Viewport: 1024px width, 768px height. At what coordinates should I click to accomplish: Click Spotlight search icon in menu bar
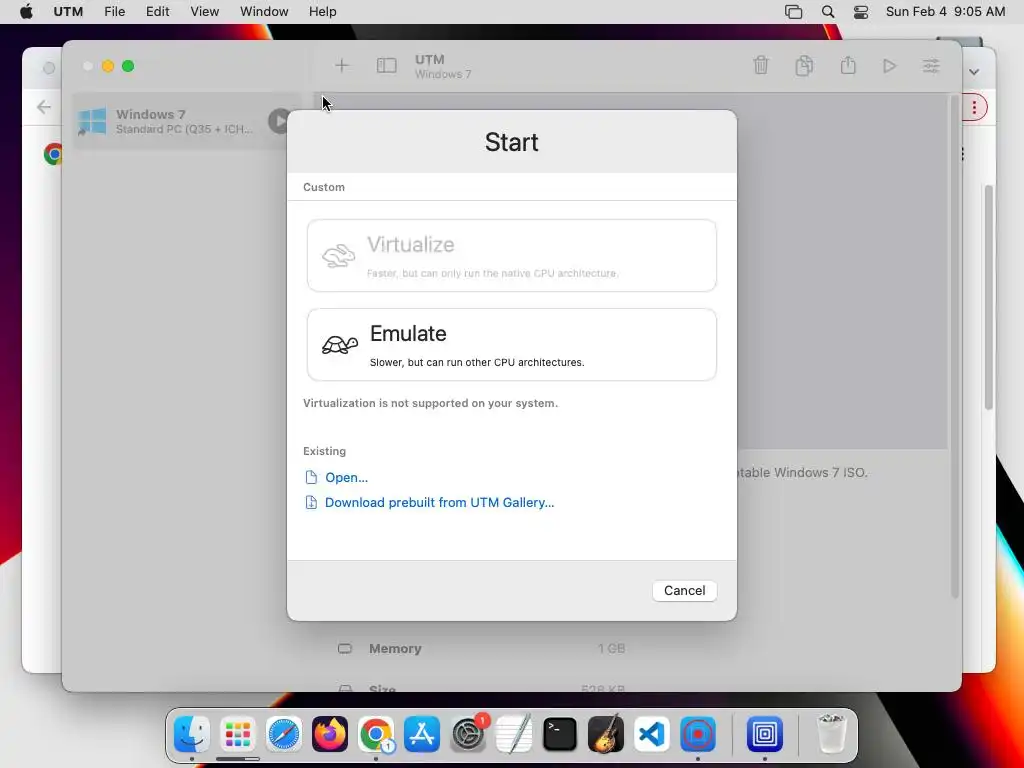coord(827,12)
